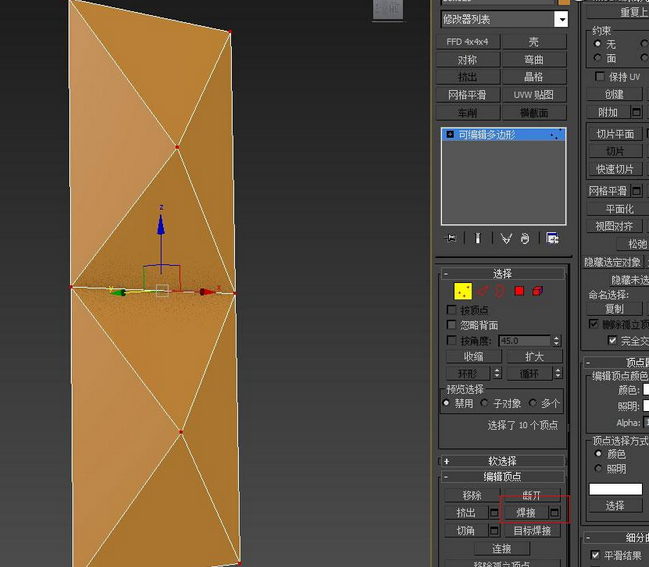Viewport: 649px width, 567px height.
Task: Select Edge sub-object level icon
Action: point(482,291)
